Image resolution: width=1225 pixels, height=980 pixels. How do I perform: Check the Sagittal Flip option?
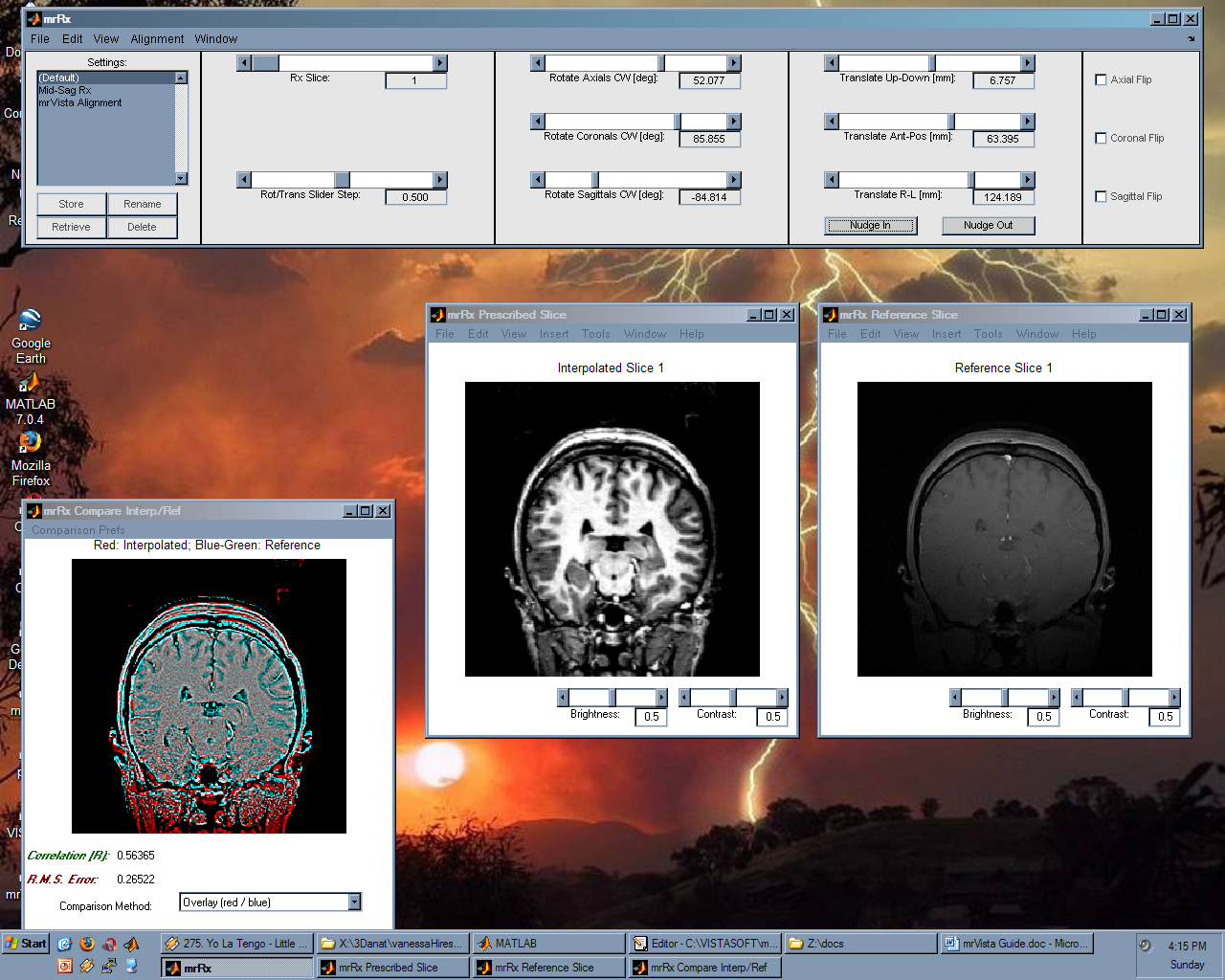[1101, 197]
